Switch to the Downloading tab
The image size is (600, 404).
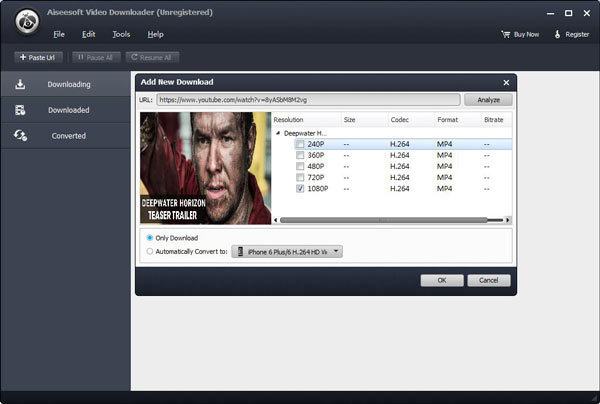click(x=65, y=84)
